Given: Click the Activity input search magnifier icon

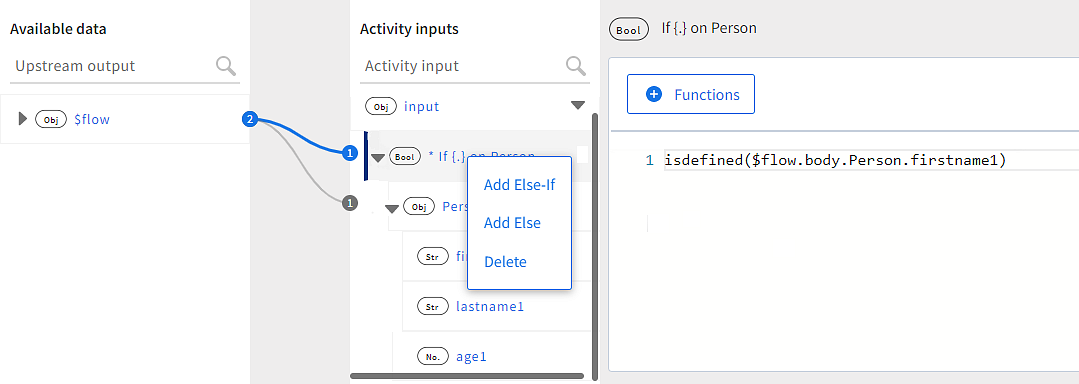Looking at the screenshot, I should coord(576,66).
